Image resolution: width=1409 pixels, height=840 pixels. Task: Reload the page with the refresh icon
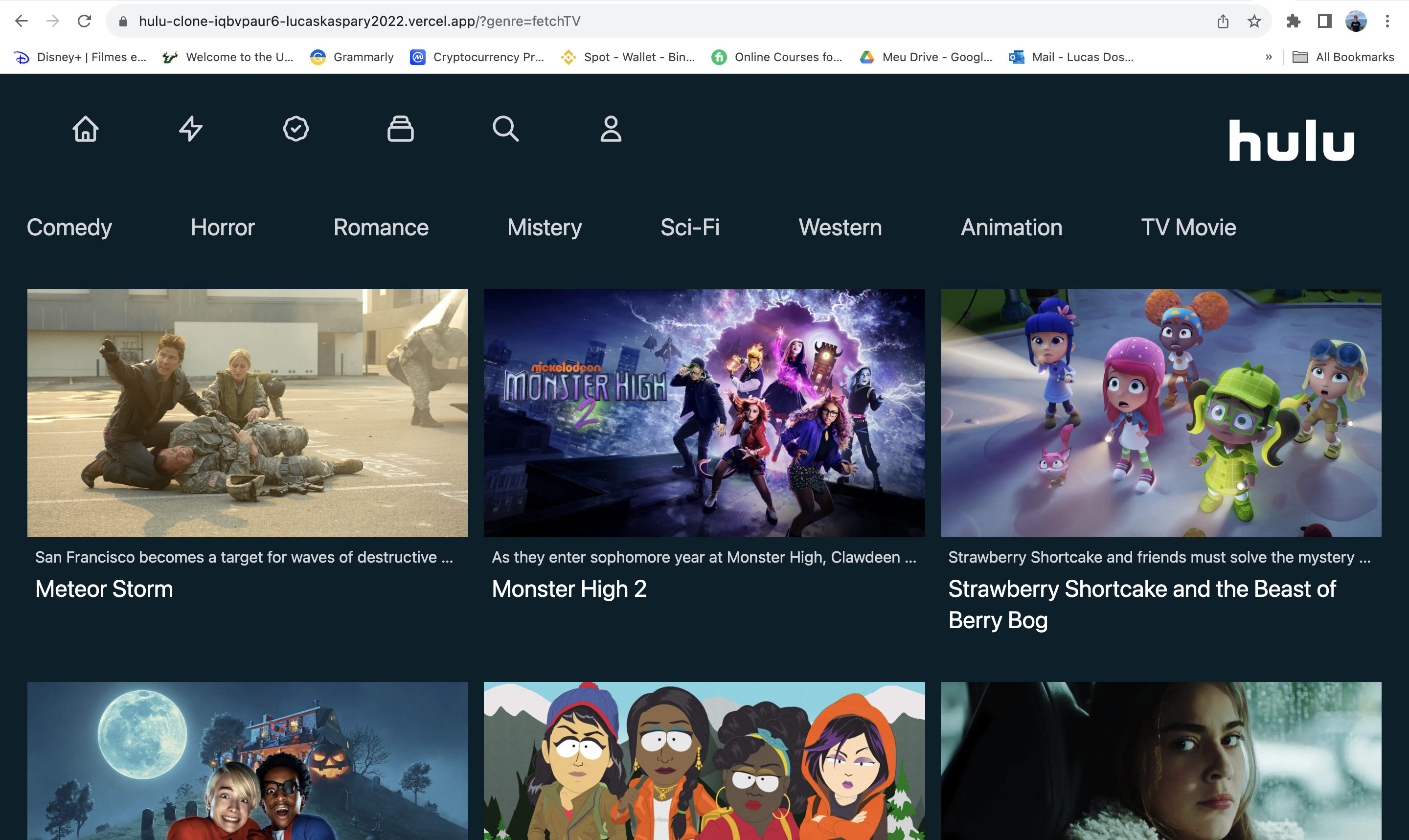[x=84, y=22]
